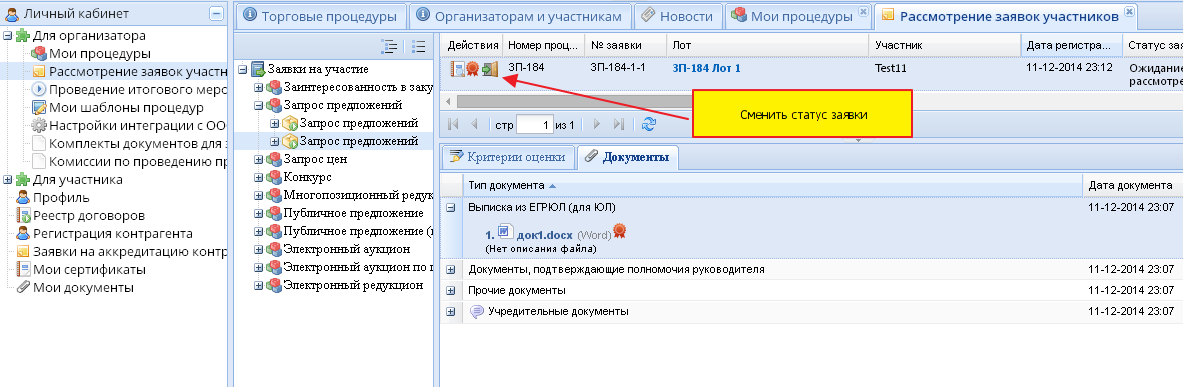
Task: Collapse Заявки на участие root node
Action: [243, 69]
